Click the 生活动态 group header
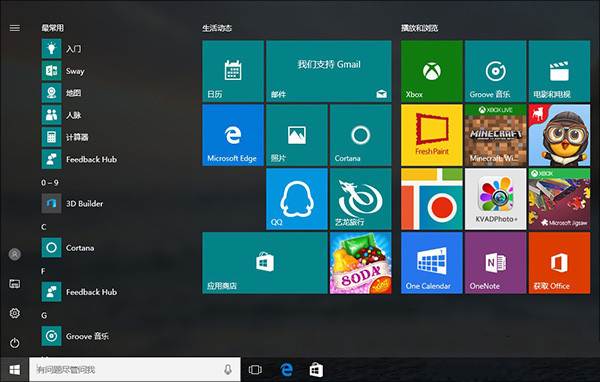This screenshot has height=382, width=600. [x=217, y=28]
